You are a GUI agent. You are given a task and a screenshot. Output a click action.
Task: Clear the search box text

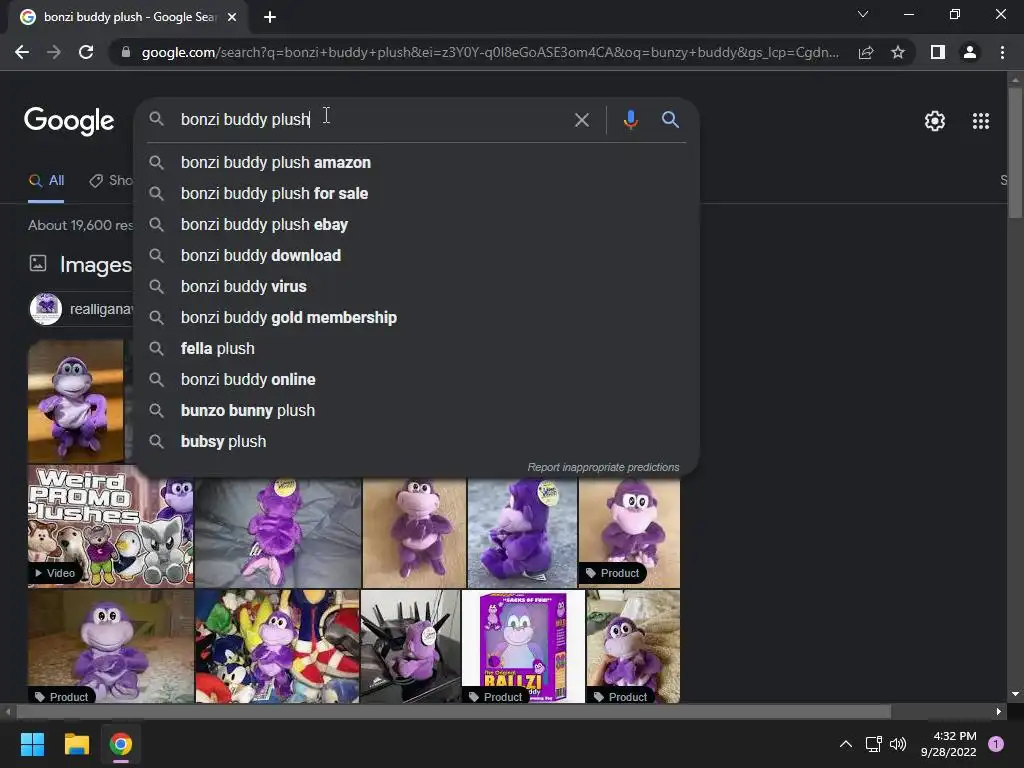coord(581,120)
